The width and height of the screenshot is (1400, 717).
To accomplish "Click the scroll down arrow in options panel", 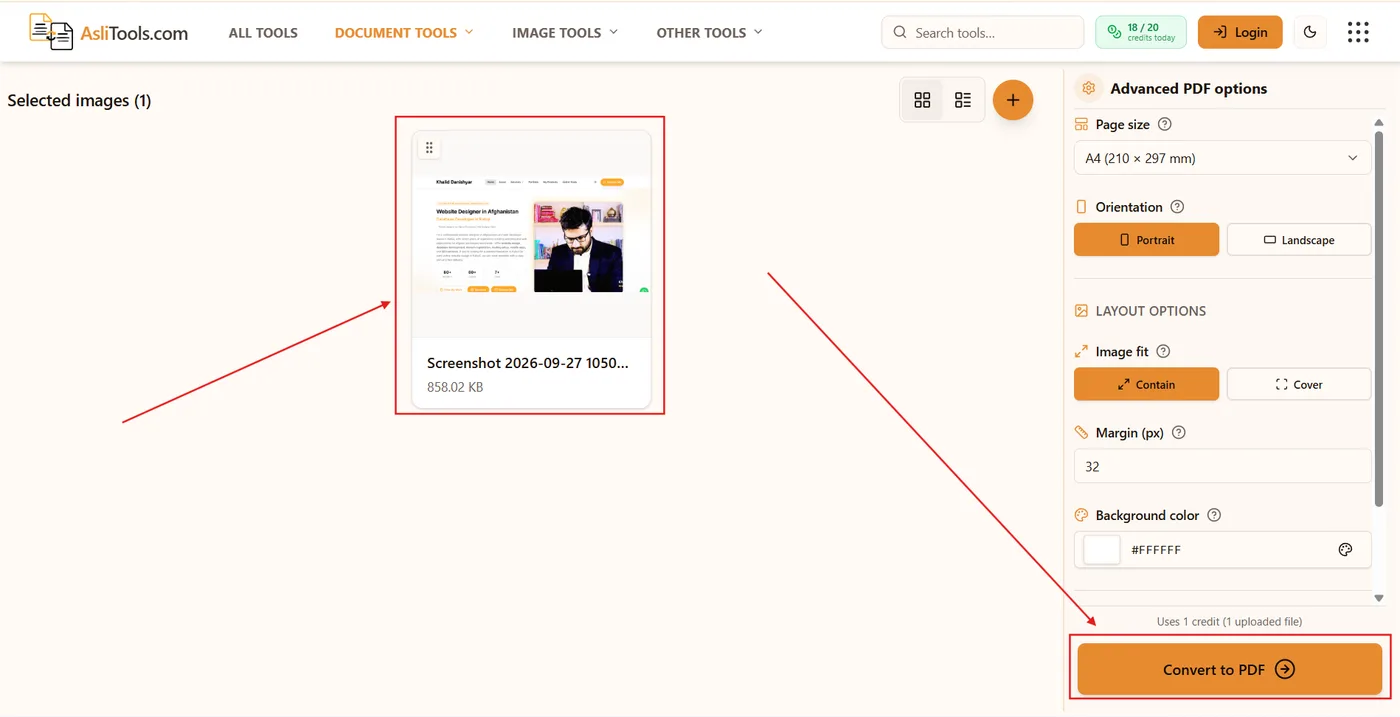I will pos(1379,598).
